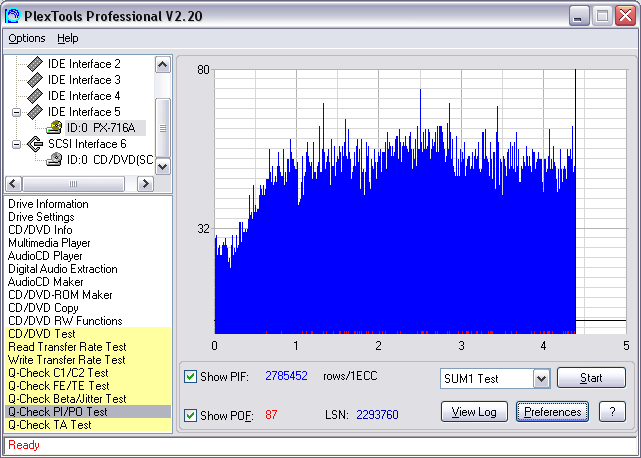The width and height of the screenshot is (641, 458).
Task: Select ID:0 CD/DVD(SC drive entry
Action: pos(110,159)
